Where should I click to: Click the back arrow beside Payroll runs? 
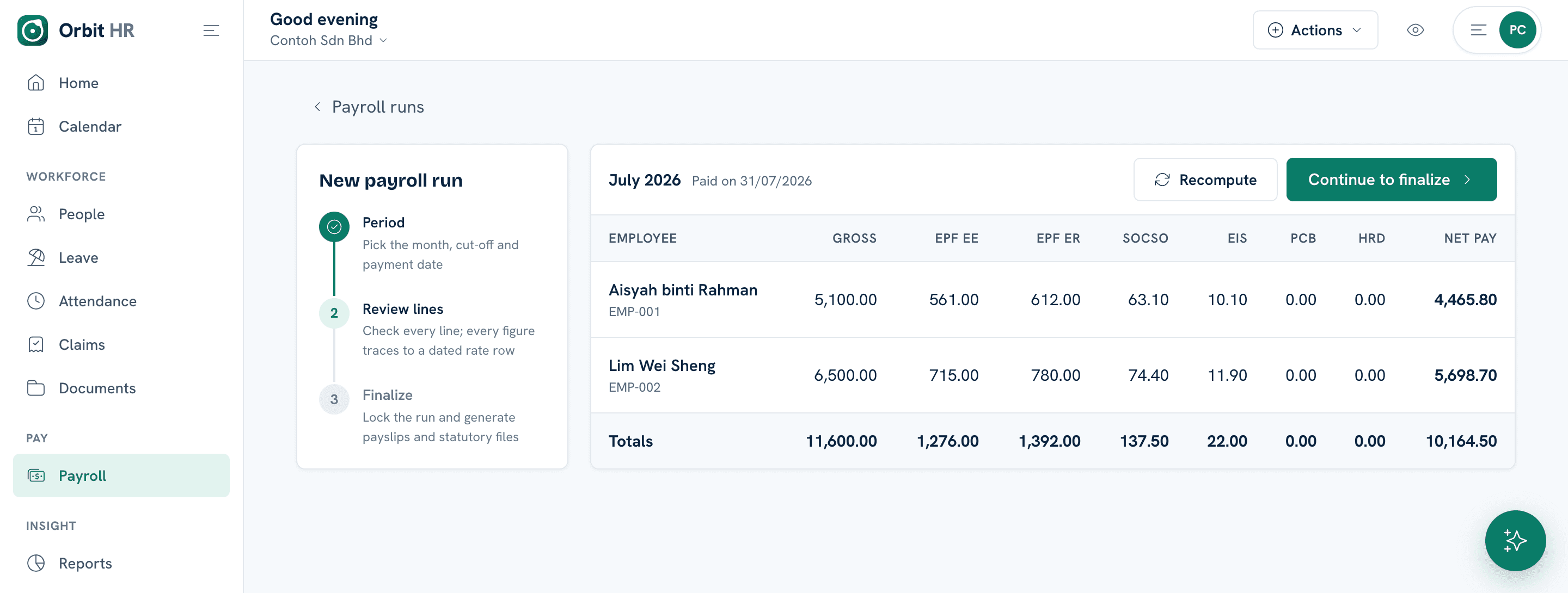[317, 107]
